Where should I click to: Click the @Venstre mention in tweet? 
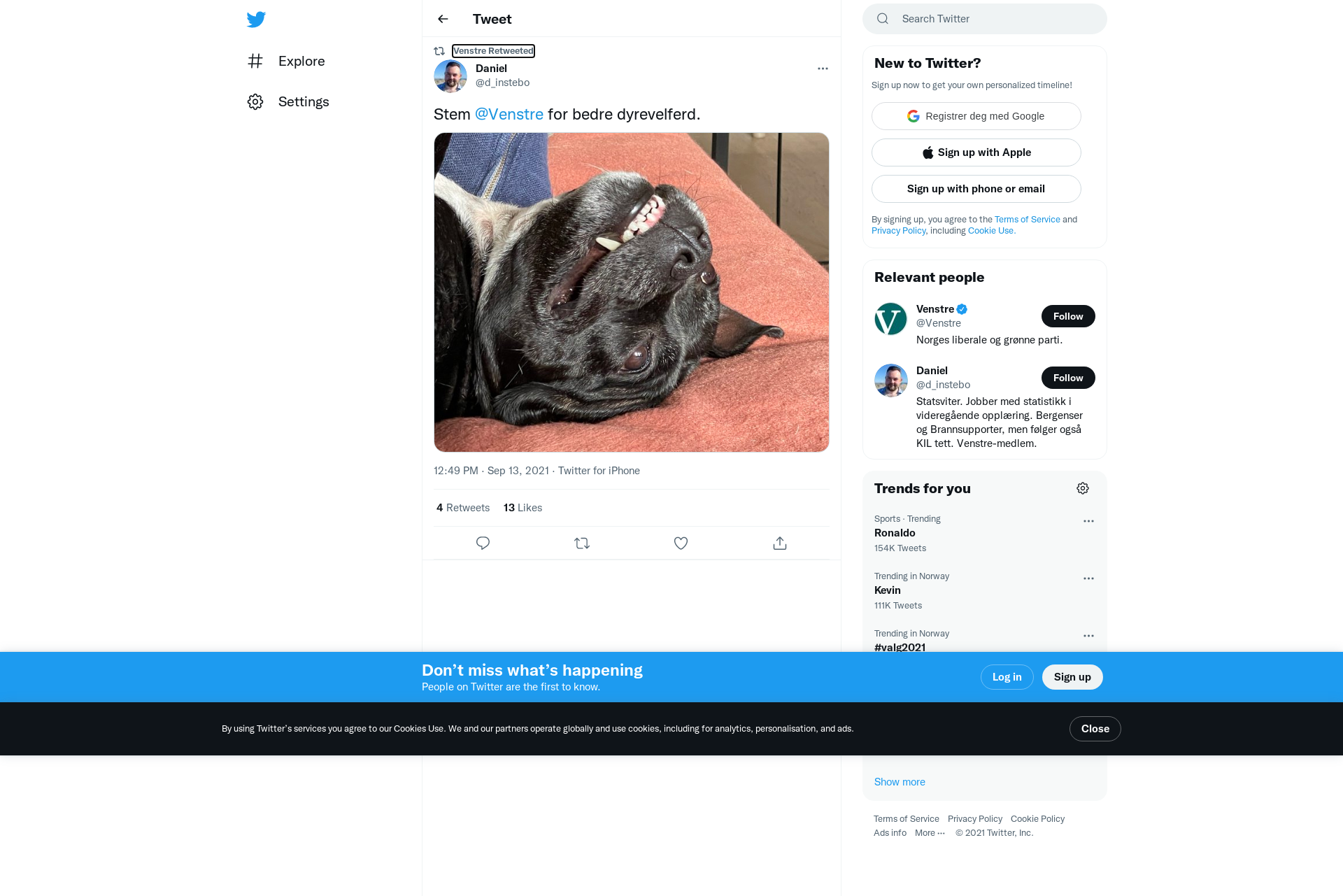tap(509, 114)
